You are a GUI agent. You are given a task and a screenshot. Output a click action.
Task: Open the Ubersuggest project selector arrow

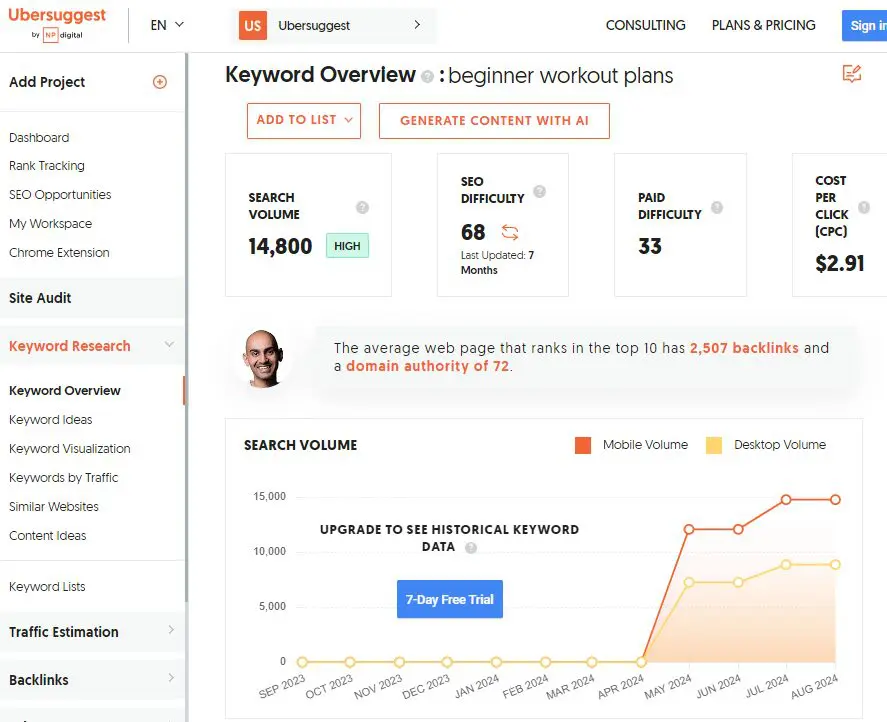(x=417, y=25)
